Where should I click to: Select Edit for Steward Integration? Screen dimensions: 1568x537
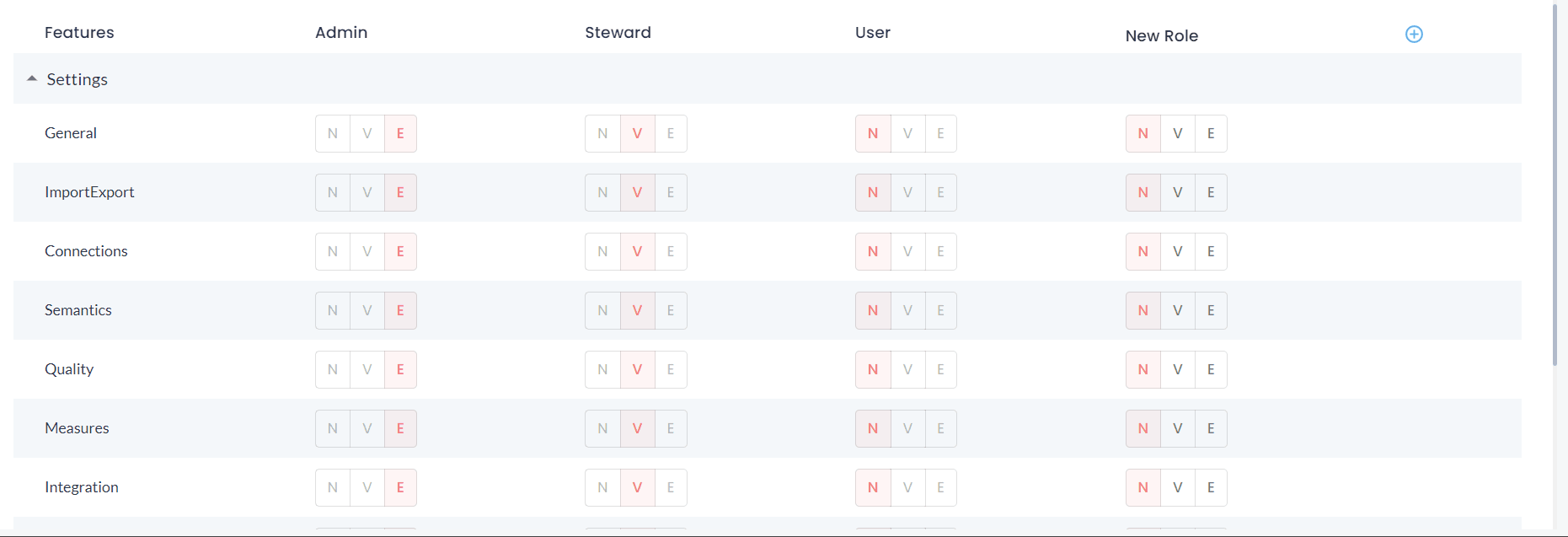click(x=671, y=487)
